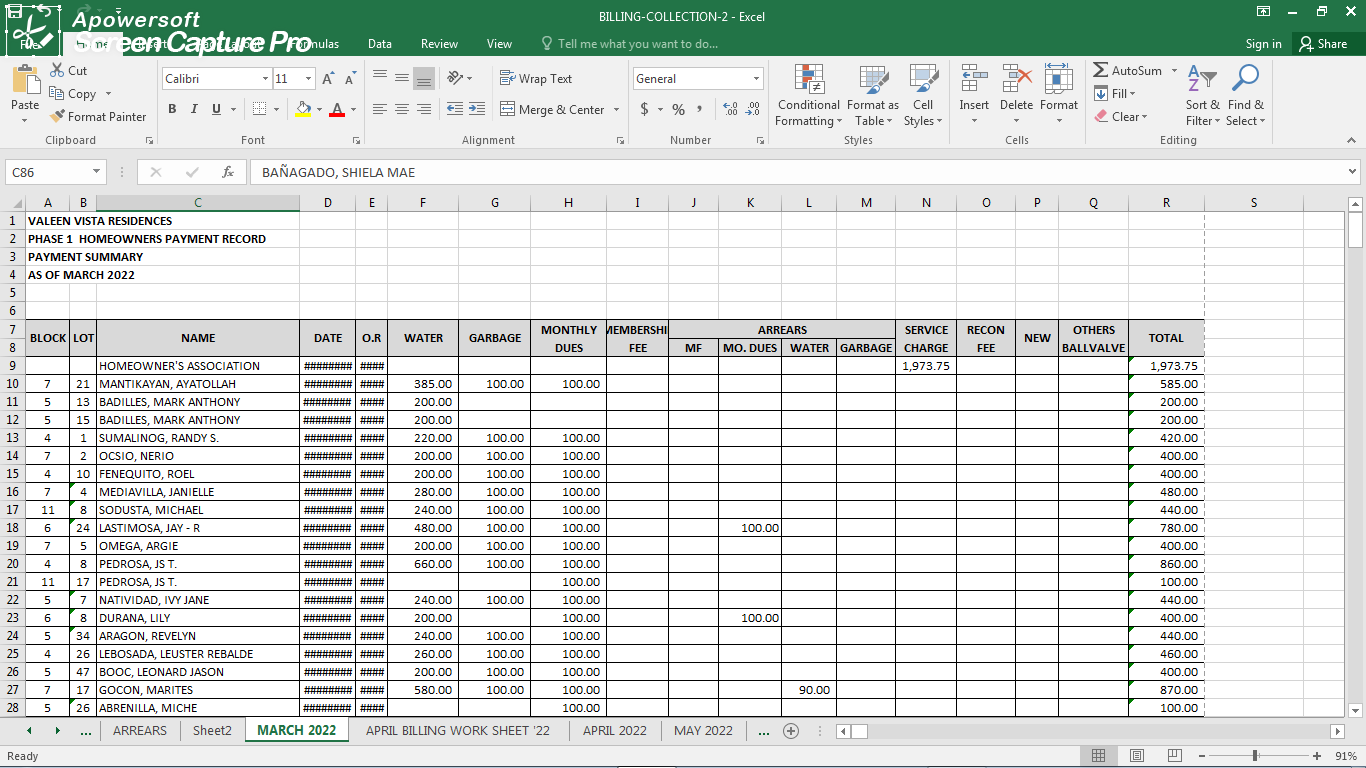Click the Borders icon
The height and width of the screenshot is (768, 1366).
(x=259, y=109)
